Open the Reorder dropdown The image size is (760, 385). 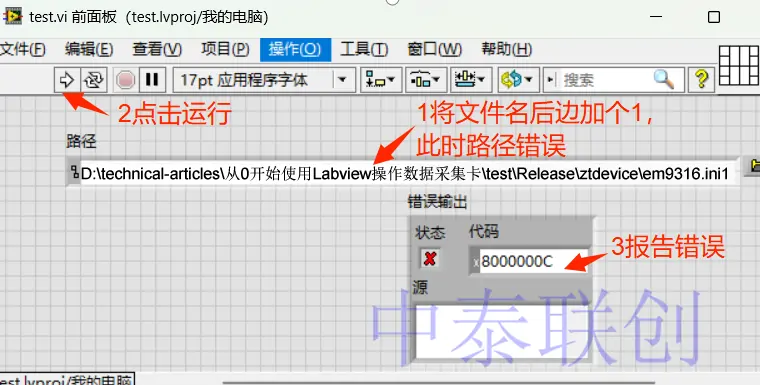click(518, 80)
